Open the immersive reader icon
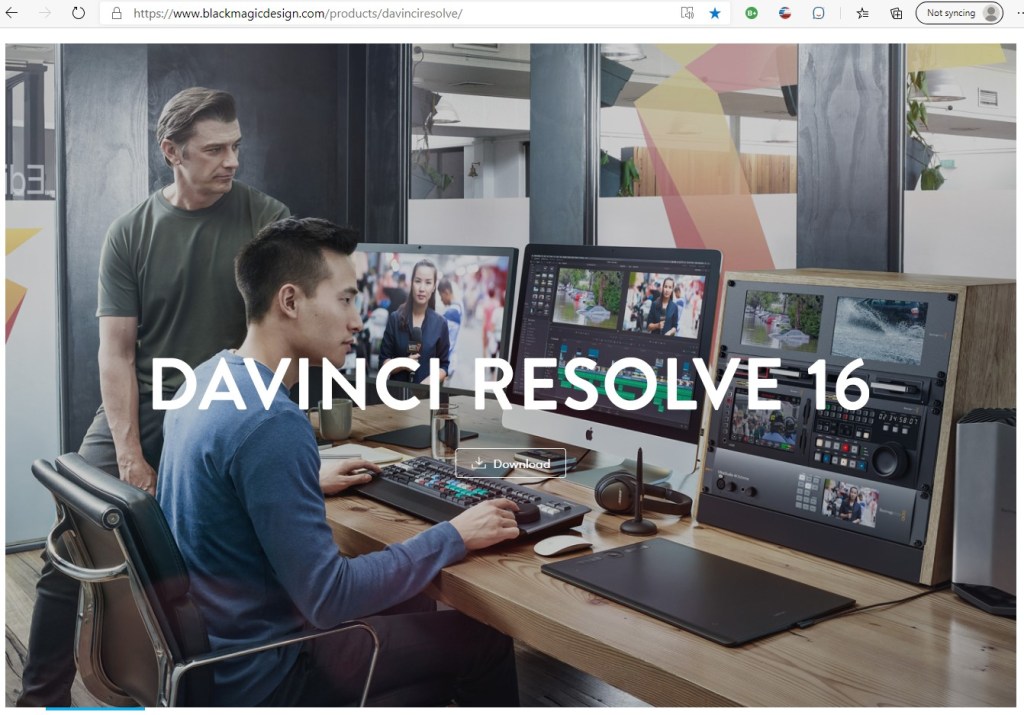Viewport: 1024px width, 715px height. tap(687, 13)
